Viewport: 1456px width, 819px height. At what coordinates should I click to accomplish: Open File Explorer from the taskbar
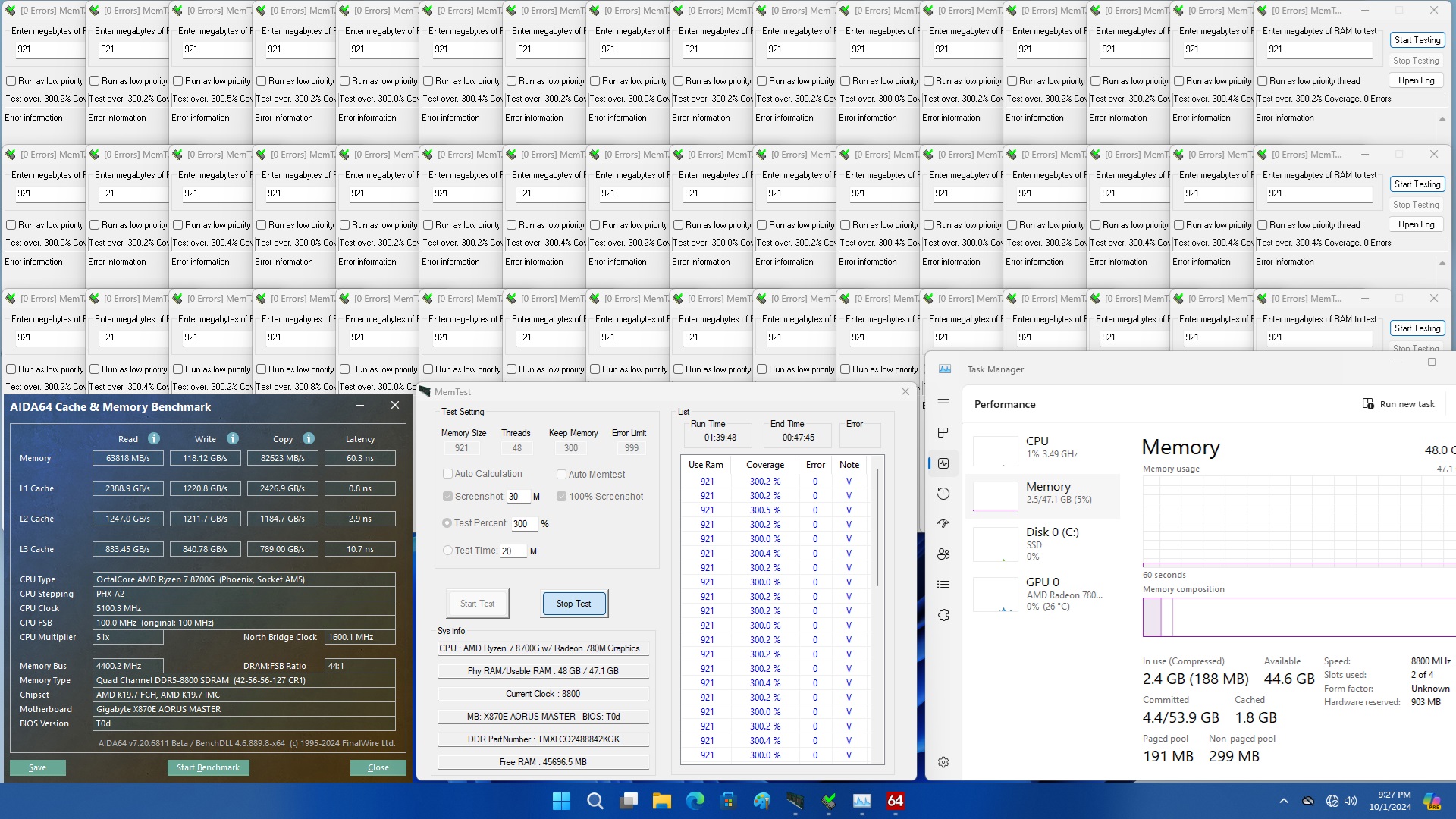pyautogui.click(x=662, y=801)
